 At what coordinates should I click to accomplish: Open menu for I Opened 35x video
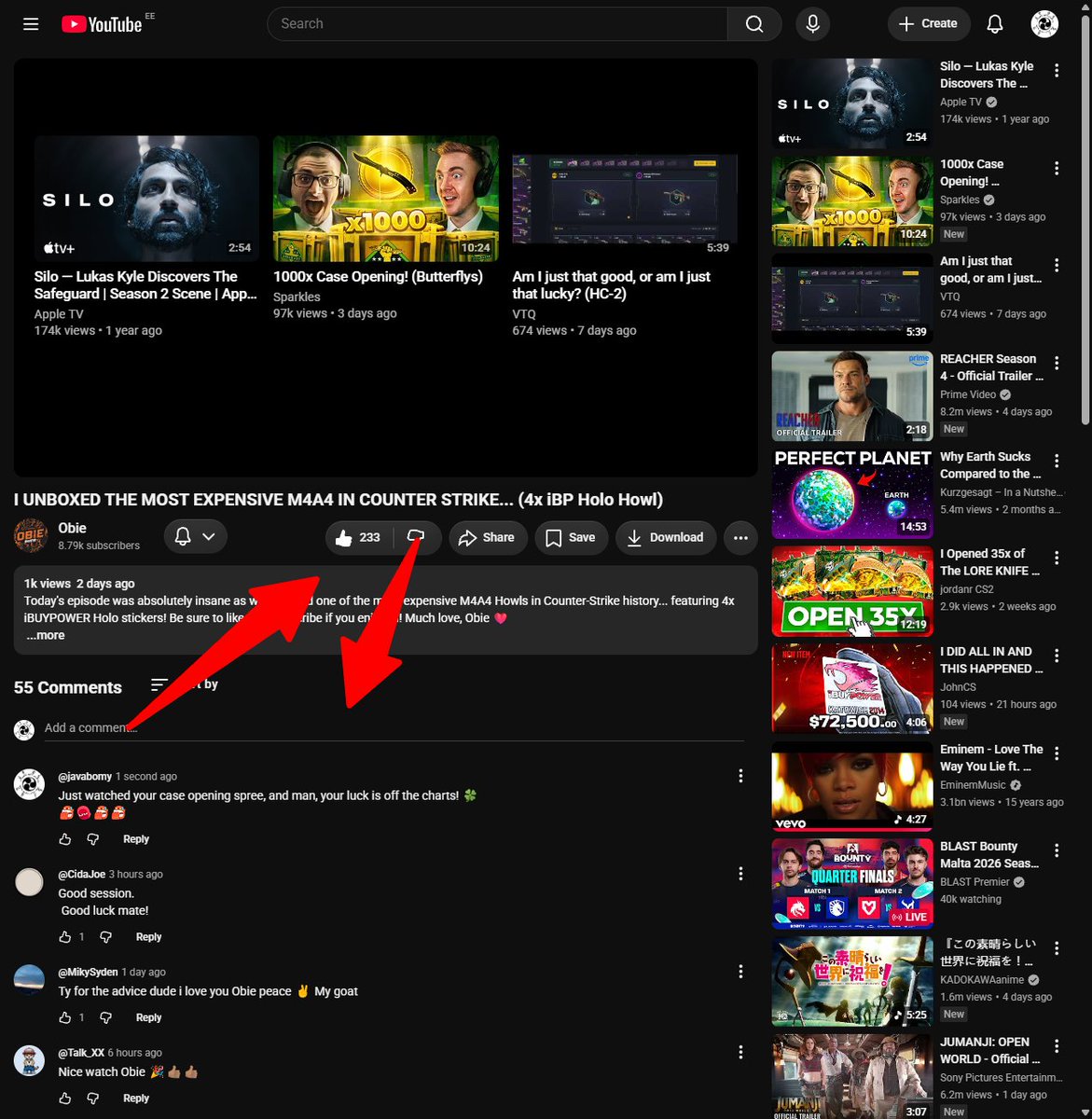click(x=1057, y=558)
